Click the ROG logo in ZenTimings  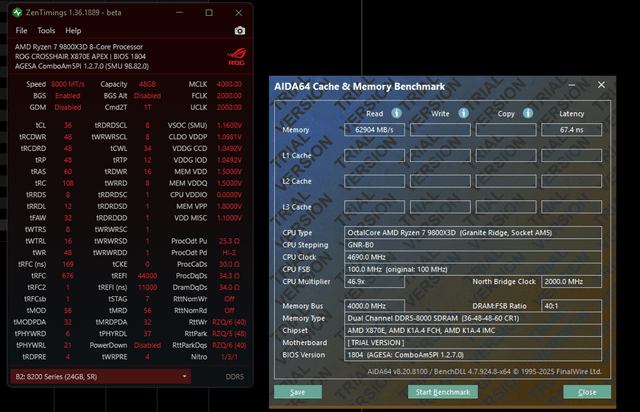[x=237, y=56]
